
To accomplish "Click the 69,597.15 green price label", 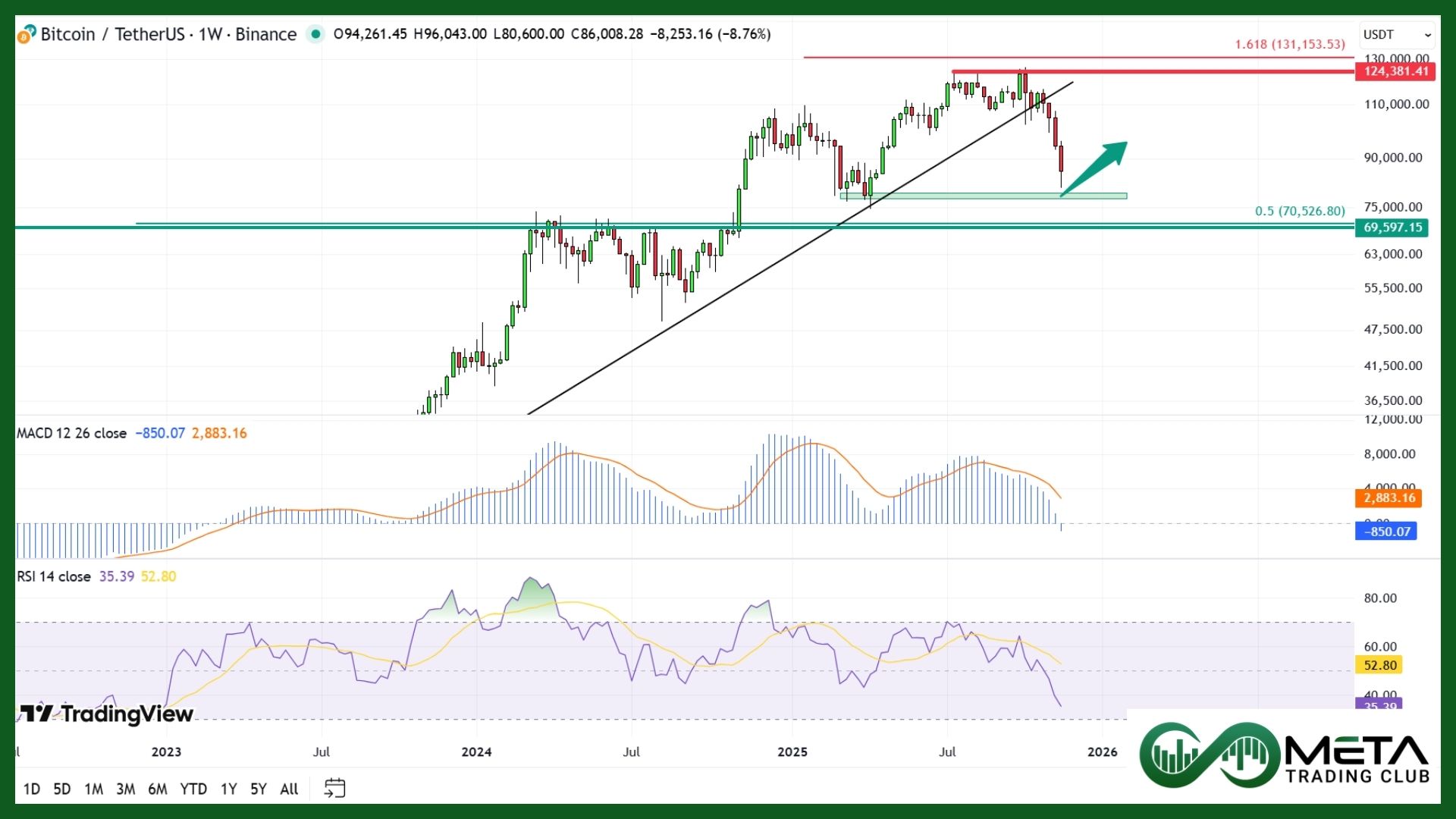I will [x=1392, y=227].
